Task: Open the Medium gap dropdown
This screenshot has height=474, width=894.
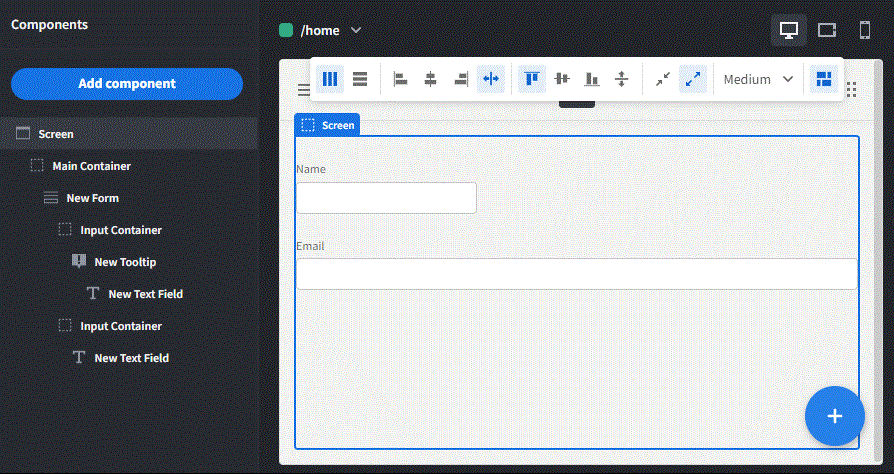Action: [x=758, y=79]
